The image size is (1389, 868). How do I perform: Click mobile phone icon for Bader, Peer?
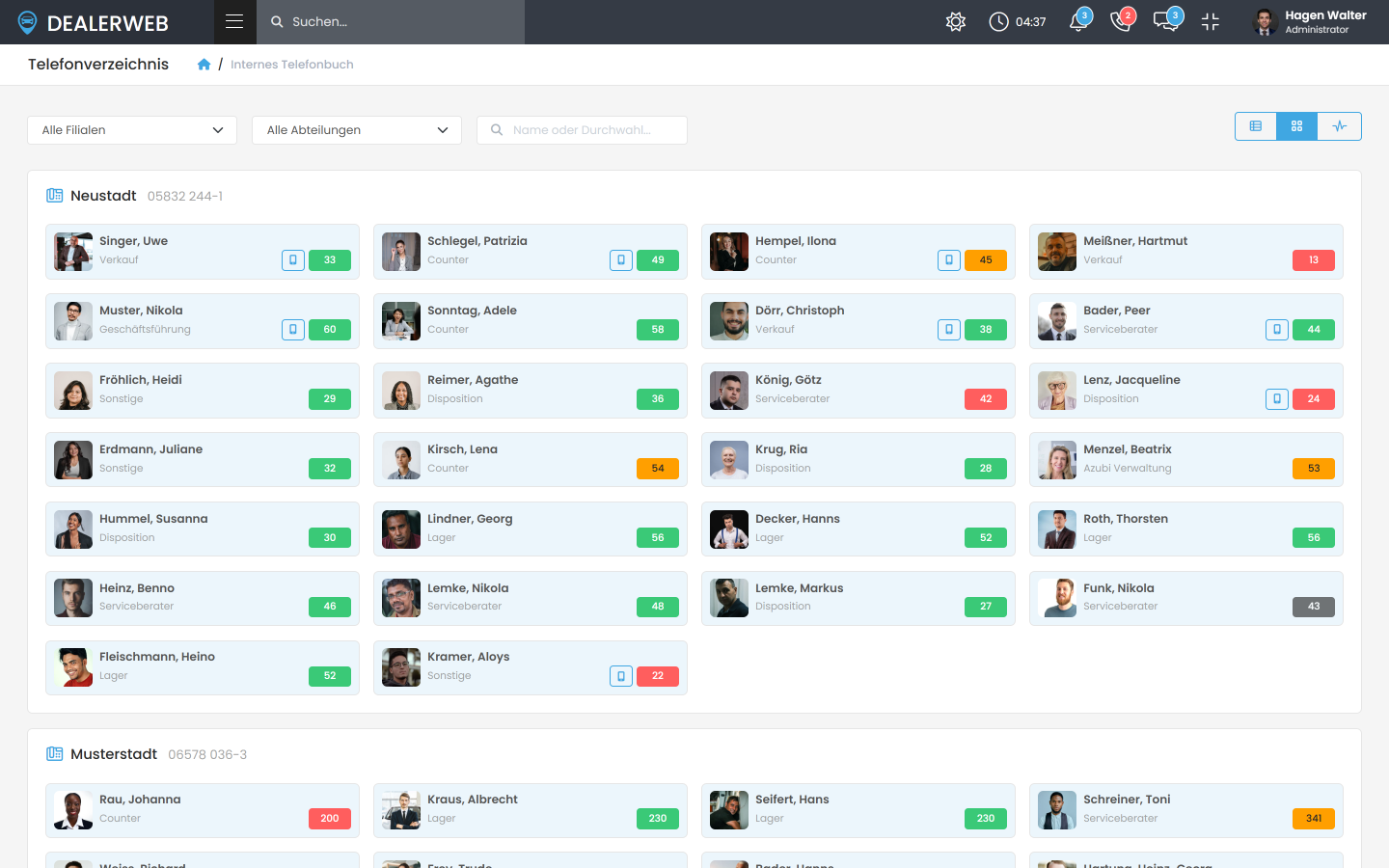point(1277,330)
